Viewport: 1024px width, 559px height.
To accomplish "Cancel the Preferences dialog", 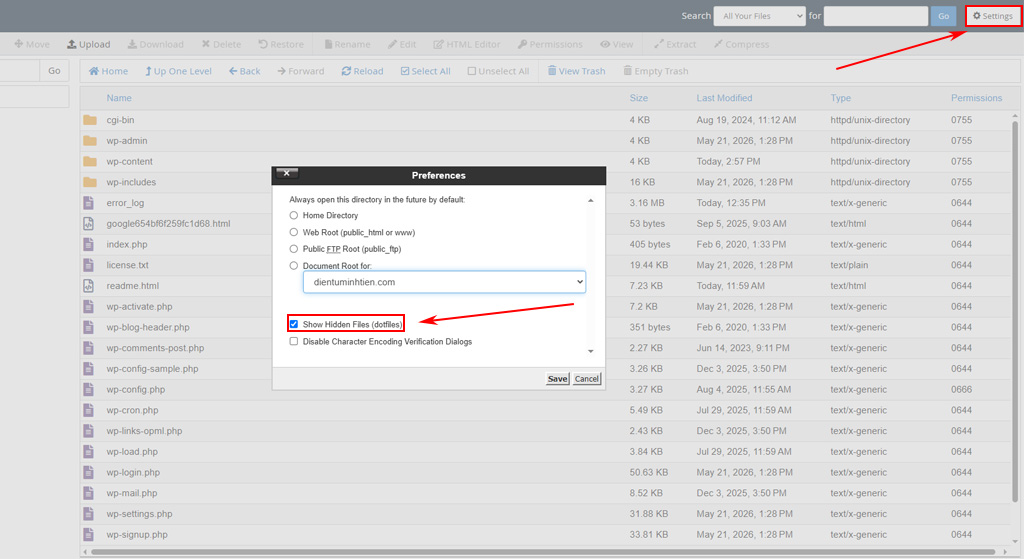I will (586, 379).
